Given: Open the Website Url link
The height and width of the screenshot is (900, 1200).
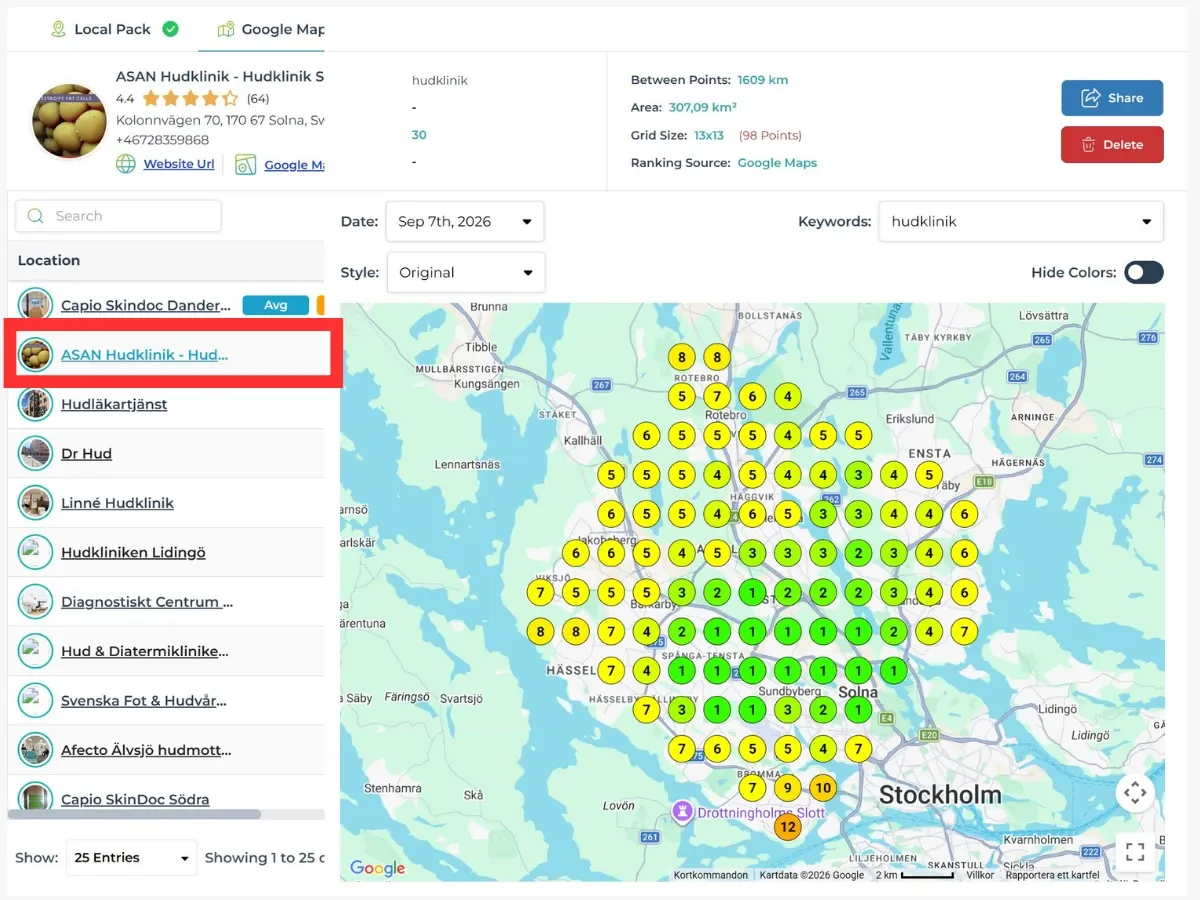Looking at the screenshot, I should click(x=179, y=164).
